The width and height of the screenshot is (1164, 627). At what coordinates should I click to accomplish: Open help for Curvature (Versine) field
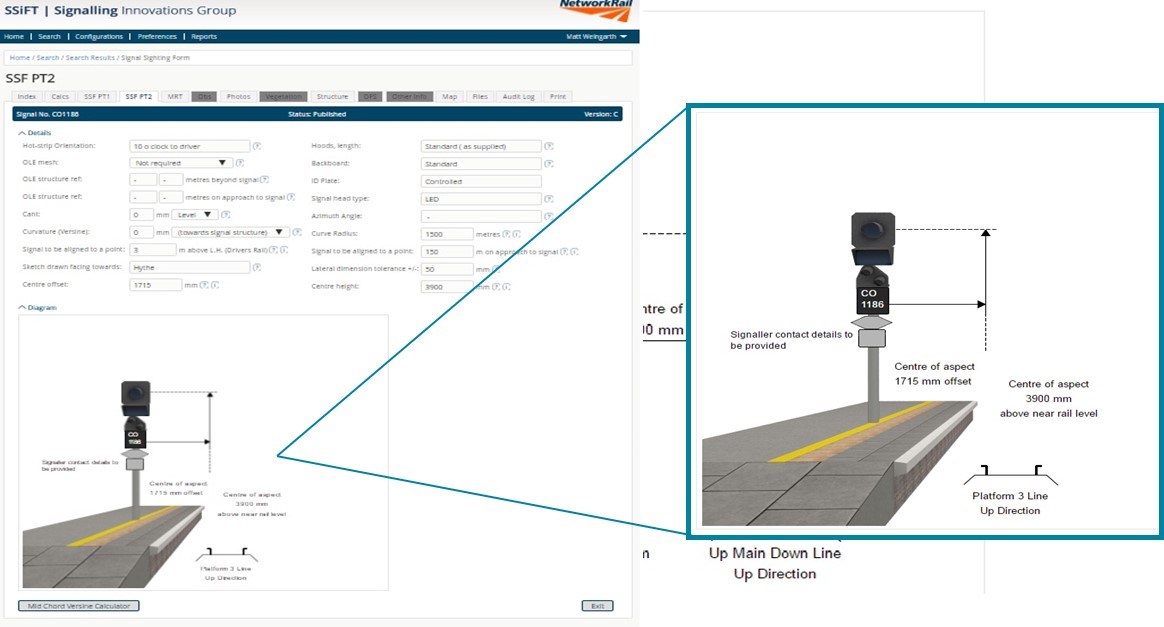[x=296, y=232]
